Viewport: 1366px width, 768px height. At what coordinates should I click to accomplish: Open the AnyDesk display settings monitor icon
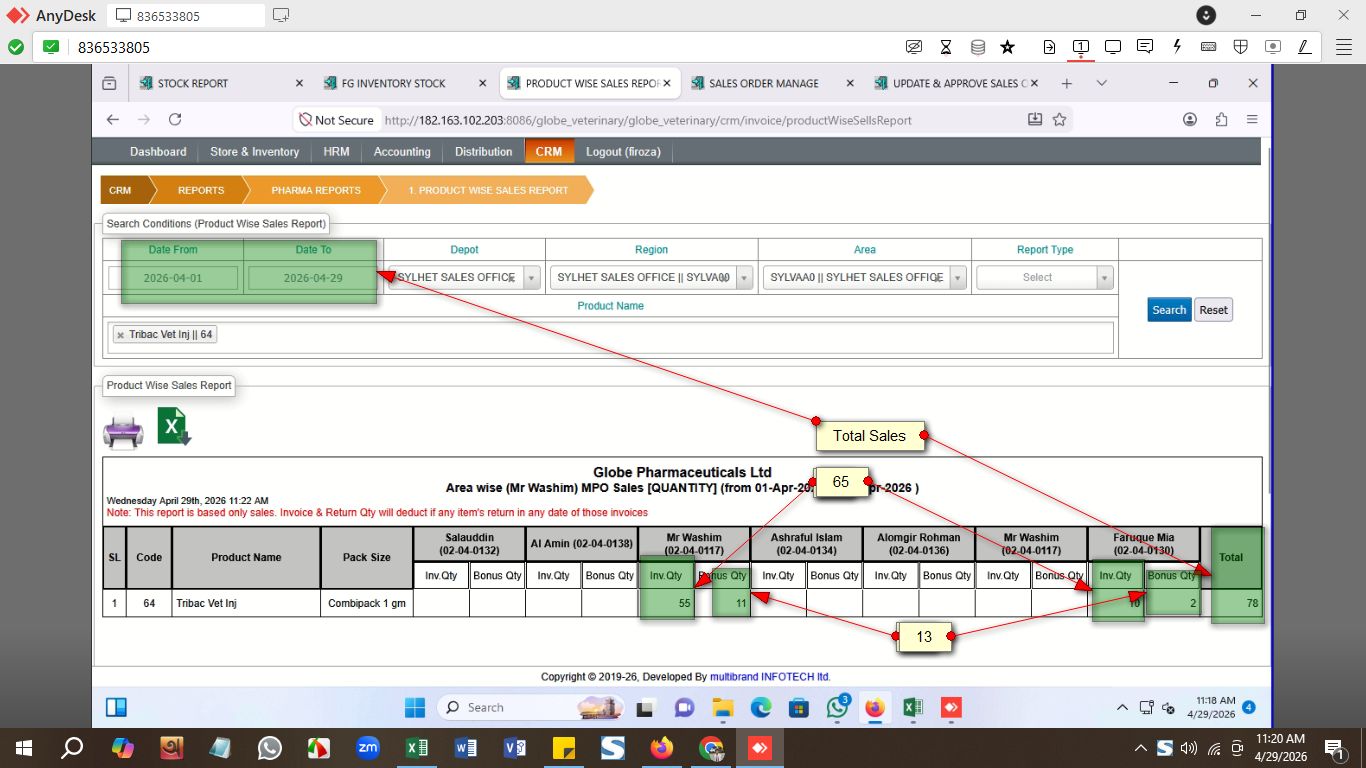(1113, 47)
